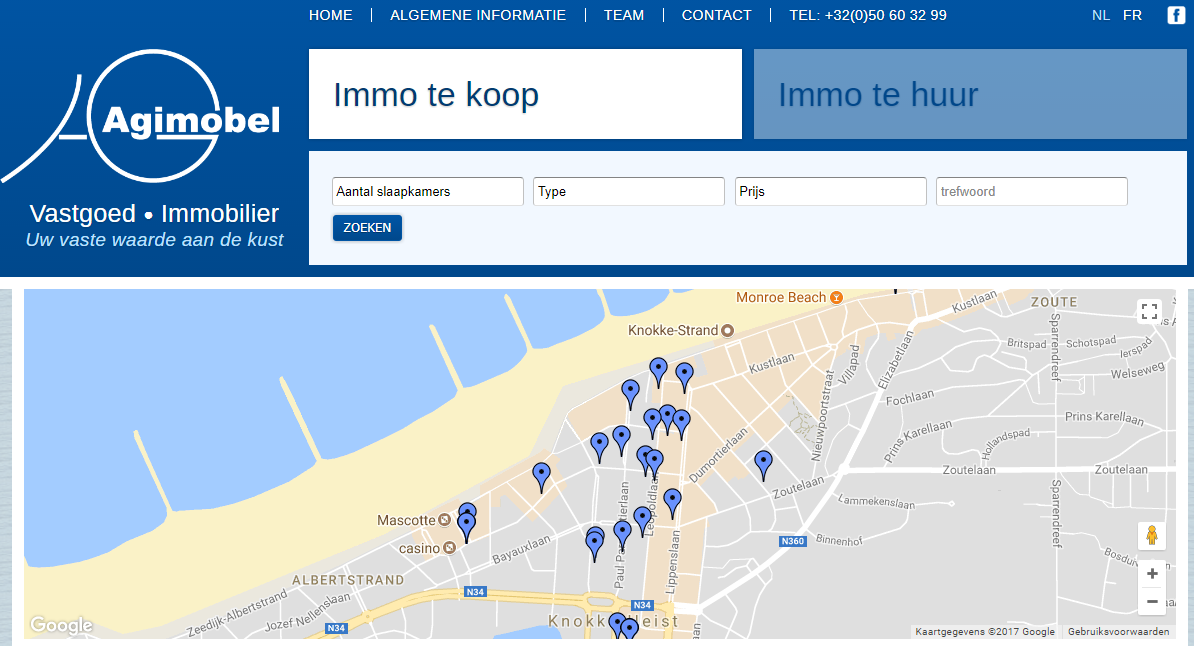
Task: Click the Street View pegman icon
Action: (1152, 536)
